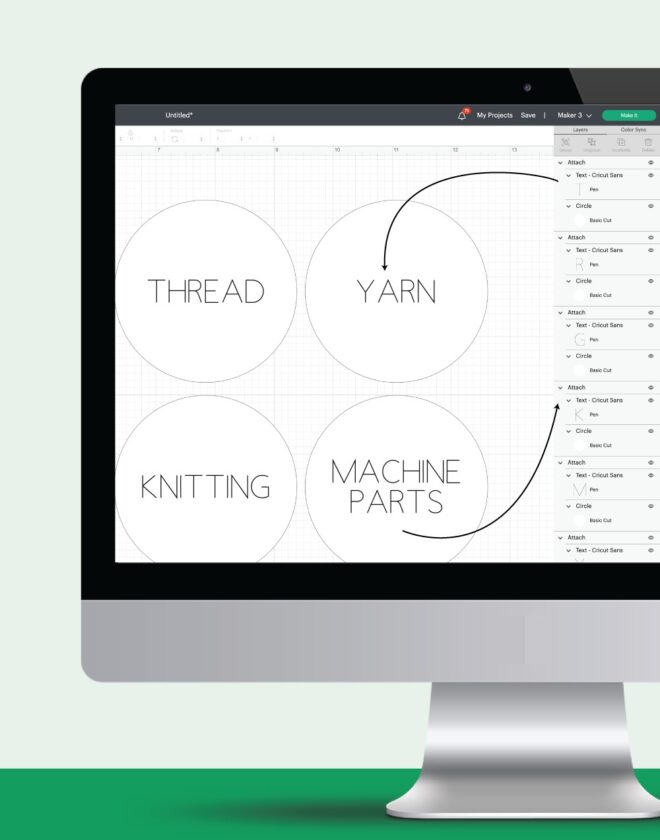Screen dimensions: 660x840
Task: Toggle visibility of first Circle layer
Action: click(x=651, y=206)
